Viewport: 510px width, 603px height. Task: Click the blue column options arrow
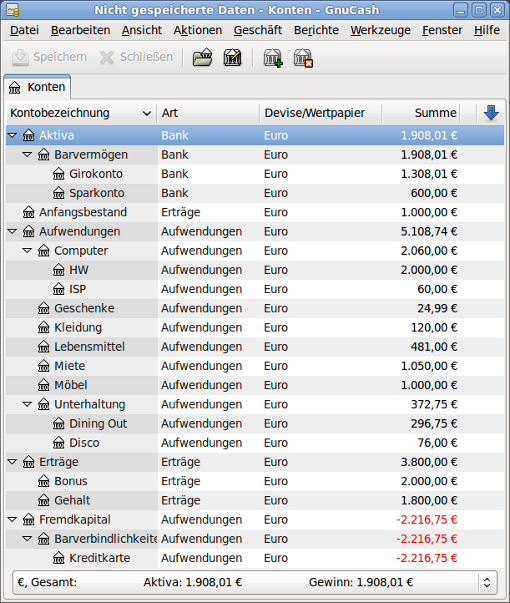(491, 113)
